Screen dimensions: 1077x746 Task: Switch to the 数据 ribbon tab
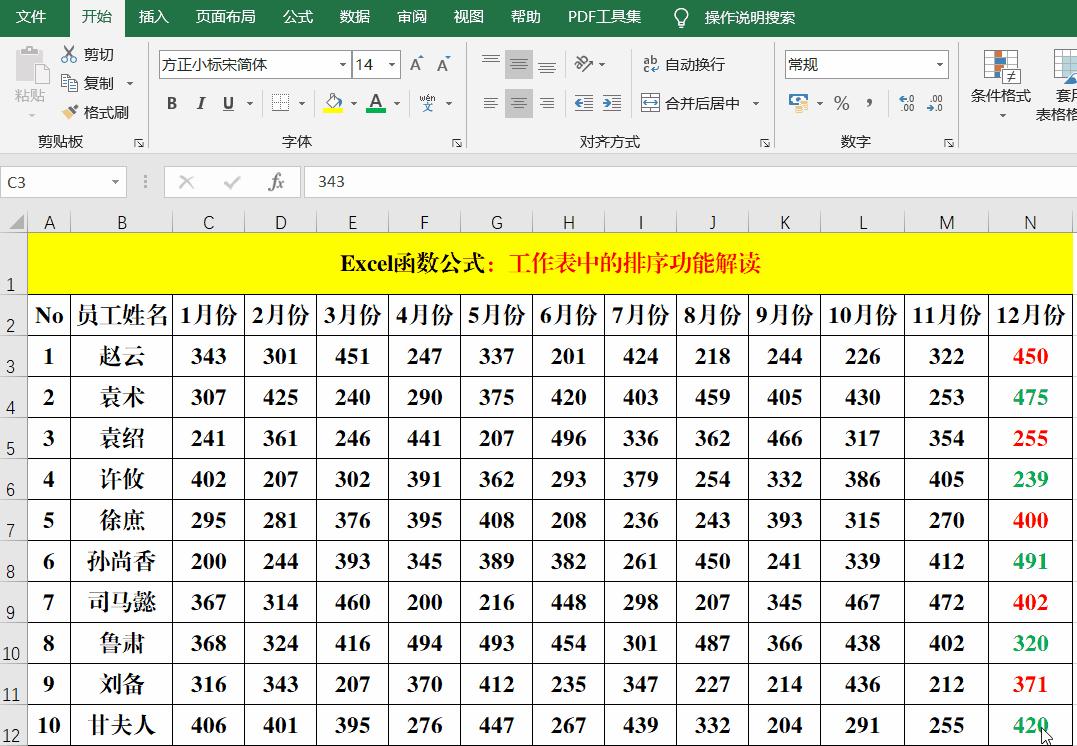point(353,17)
